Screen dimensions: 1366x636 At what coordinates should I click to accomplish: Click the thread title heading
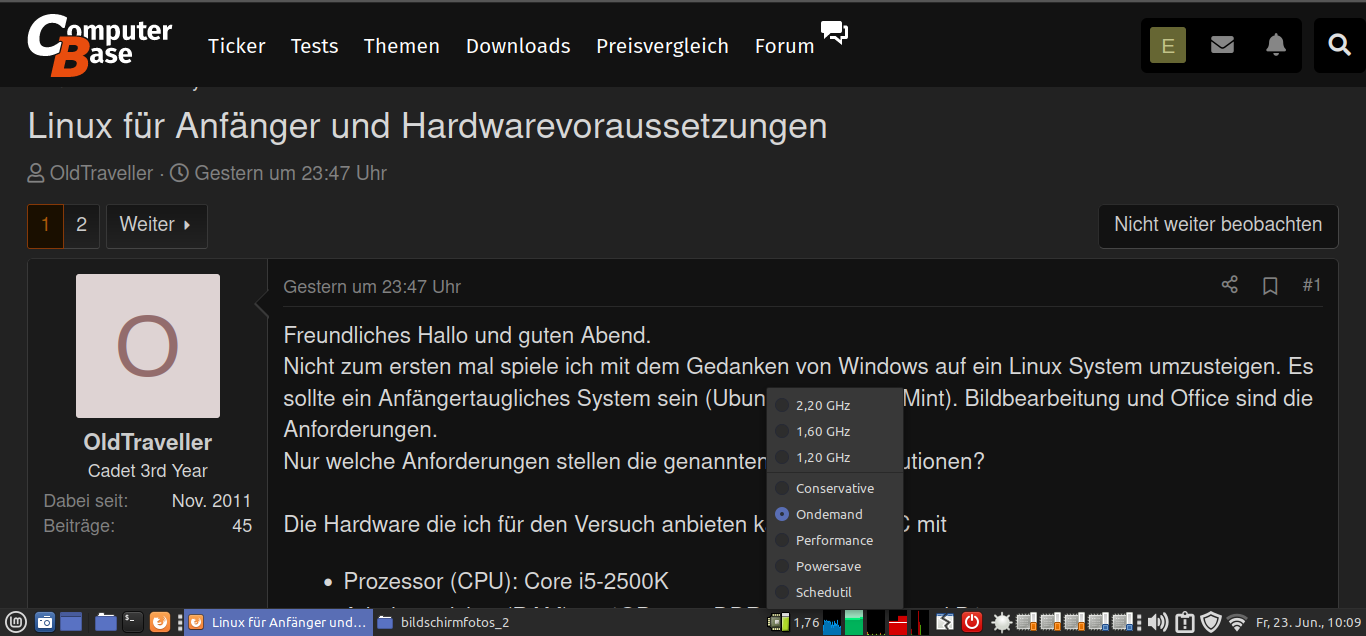click(428, 126)
